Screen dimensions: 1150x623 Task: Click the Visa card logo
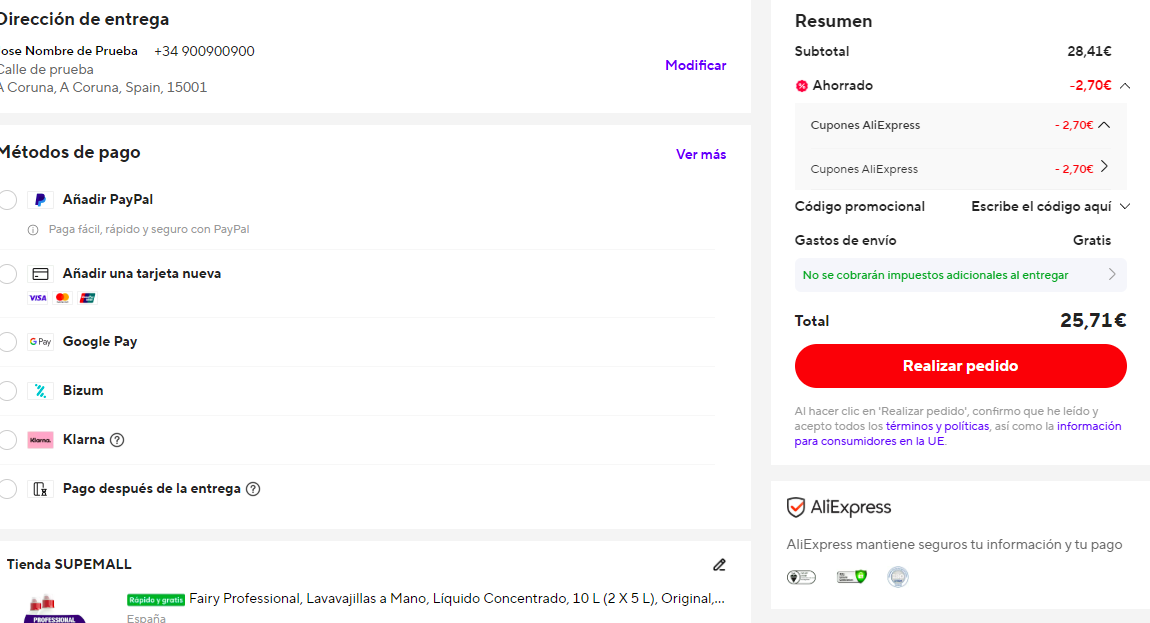click(37, 298)
